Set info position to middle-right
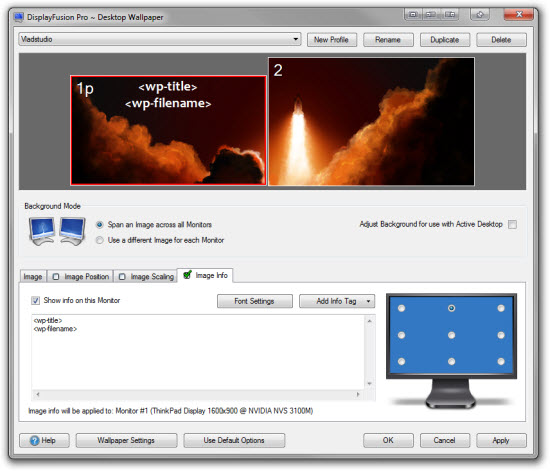Screen dimensions: 550x471 pos(501,335)
